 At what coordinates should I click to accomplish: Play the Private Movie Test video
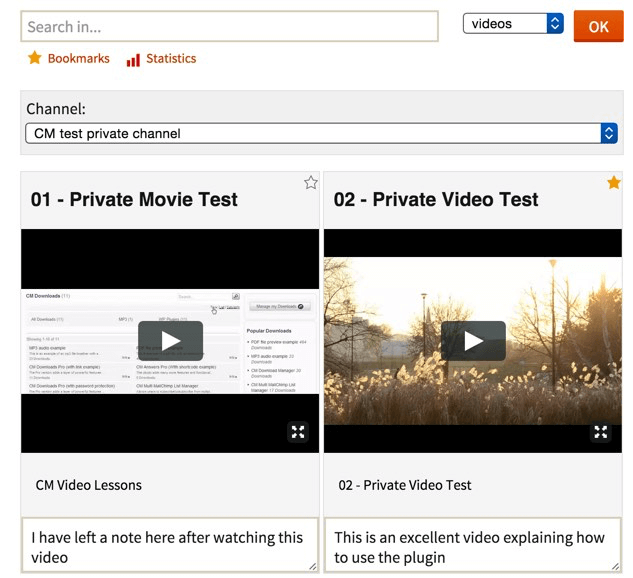pyautogui.click(x=170, y=341)
